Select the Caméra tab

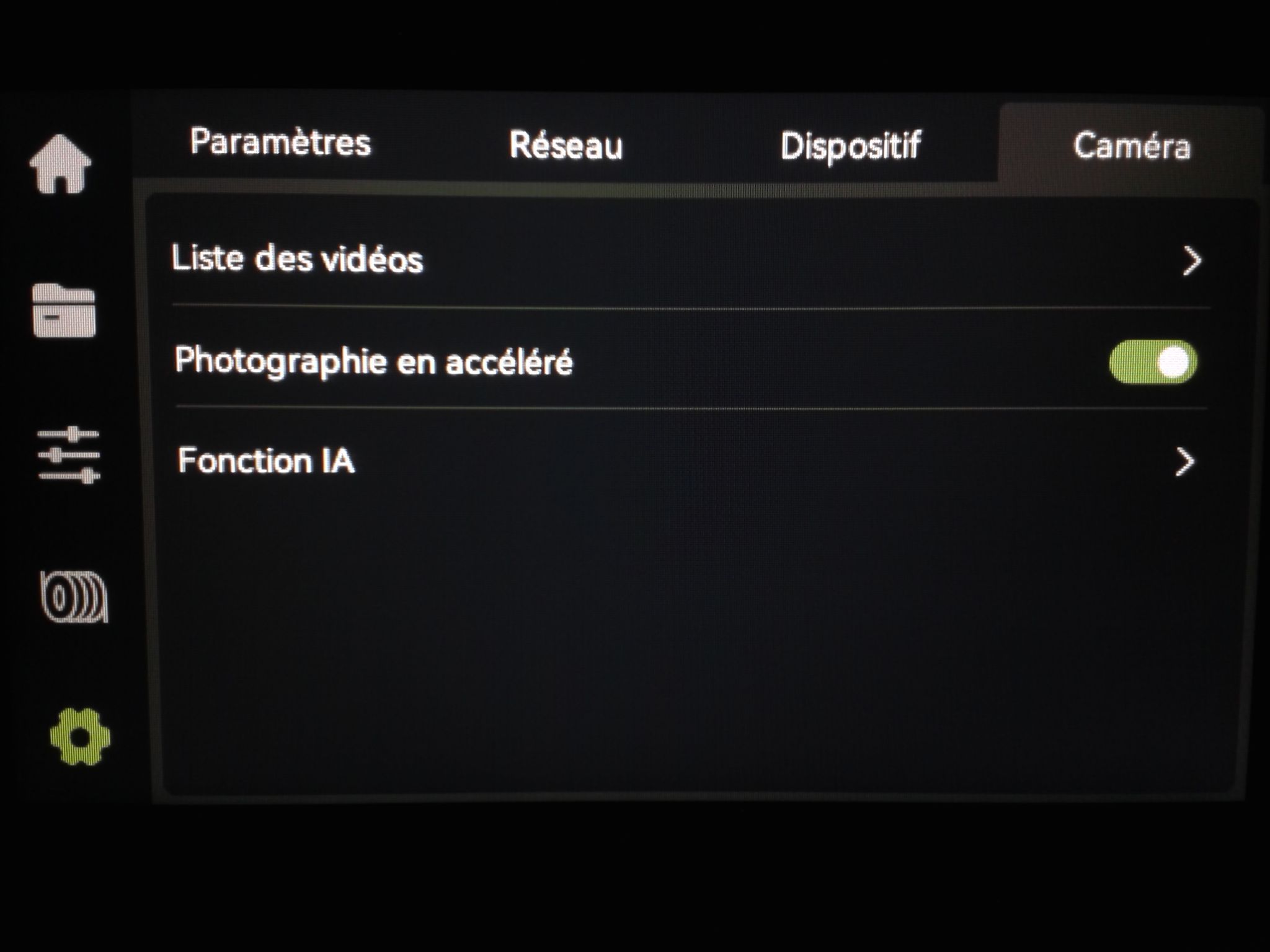point(1132,146)
